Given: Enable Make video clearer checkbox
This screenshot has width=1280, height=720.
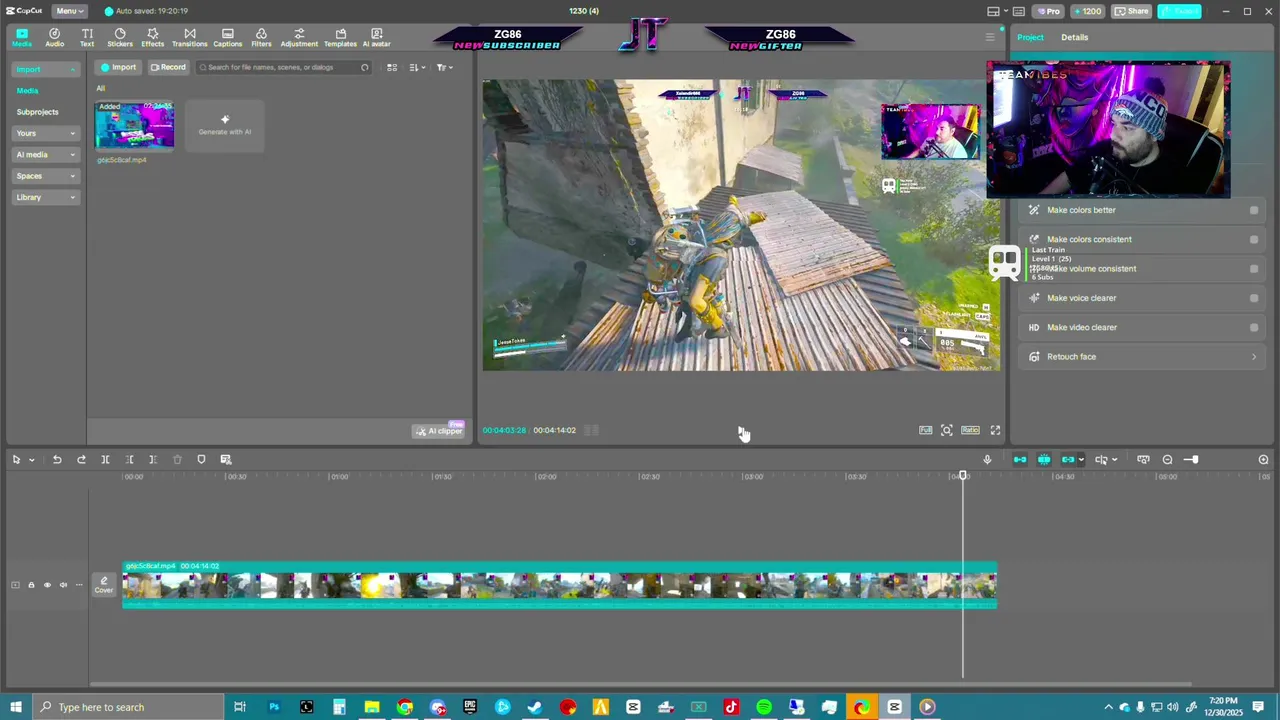Looking at the screenshot, I should click(x=1254, y=327).
